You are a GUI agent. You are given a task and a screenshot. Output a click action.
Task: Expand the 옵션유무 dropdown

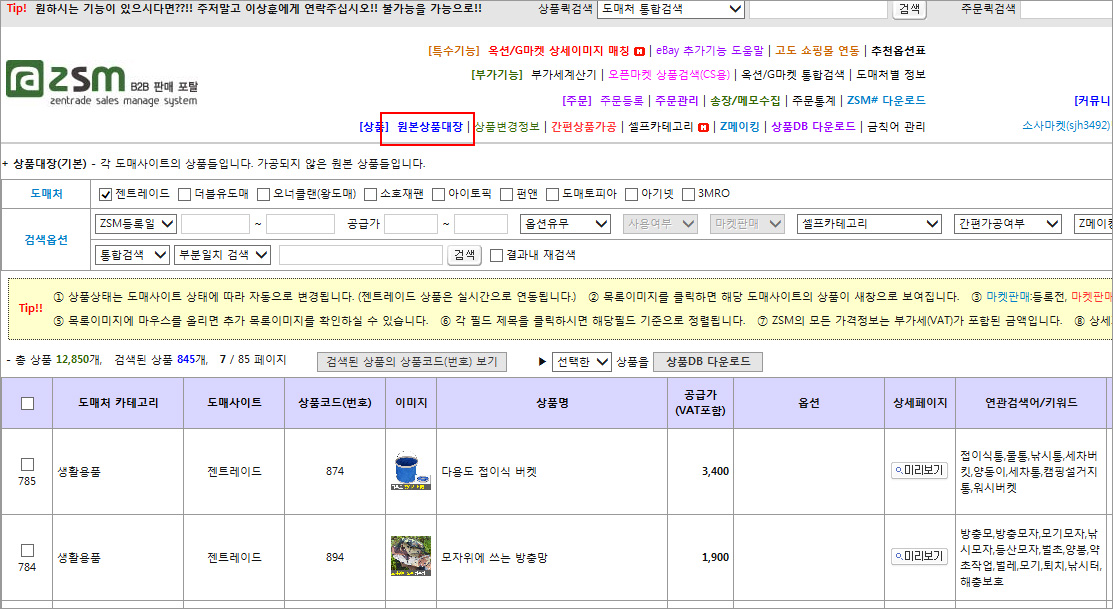click(566, 224)
